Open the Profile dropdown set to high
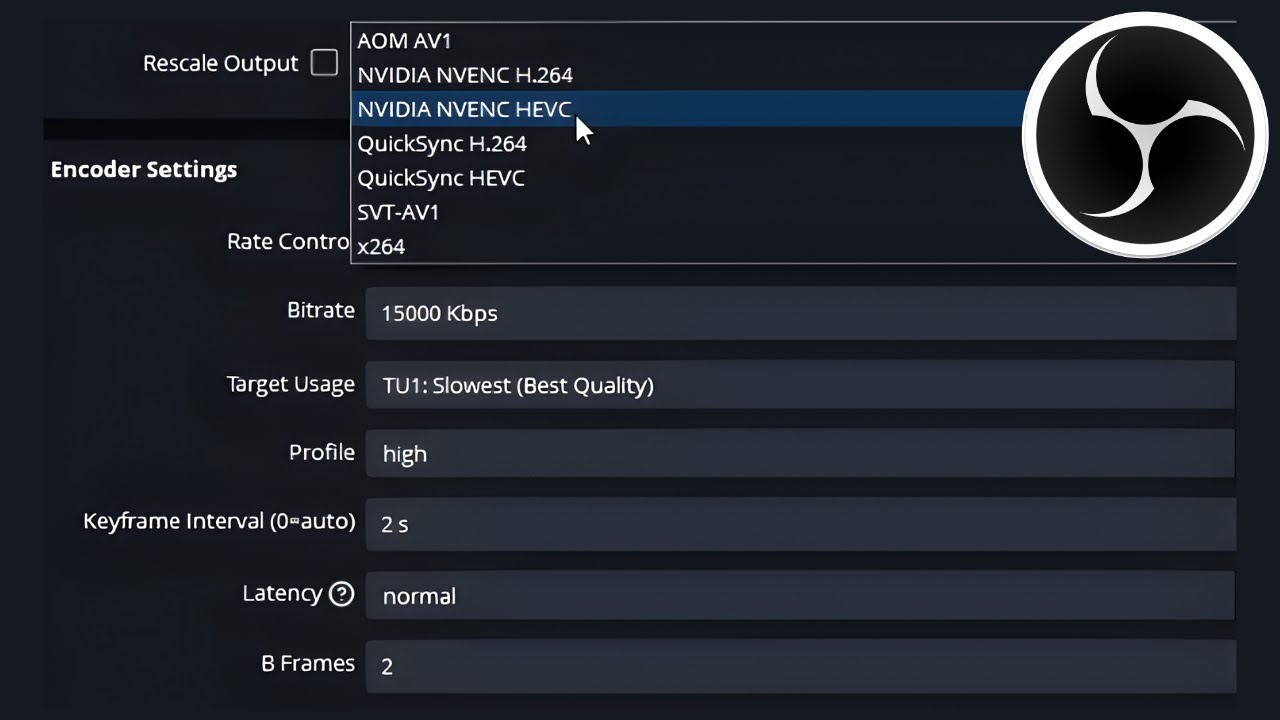The width and height of the screenshot is (1280, 720). click(800, 454)
